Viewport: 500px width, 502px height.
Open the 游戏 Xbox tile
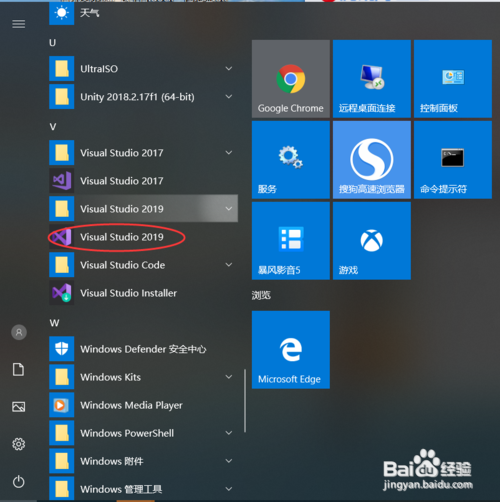tap(372, 241)
